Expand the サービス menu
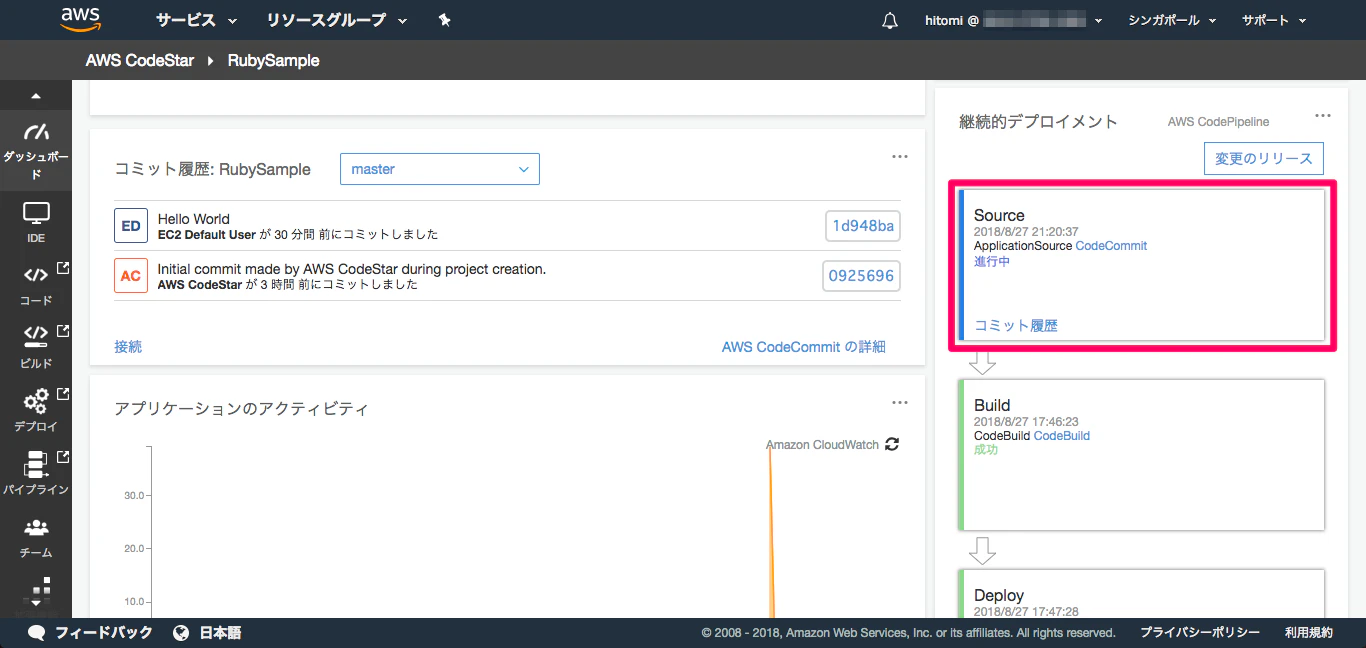 coord(196,20)
